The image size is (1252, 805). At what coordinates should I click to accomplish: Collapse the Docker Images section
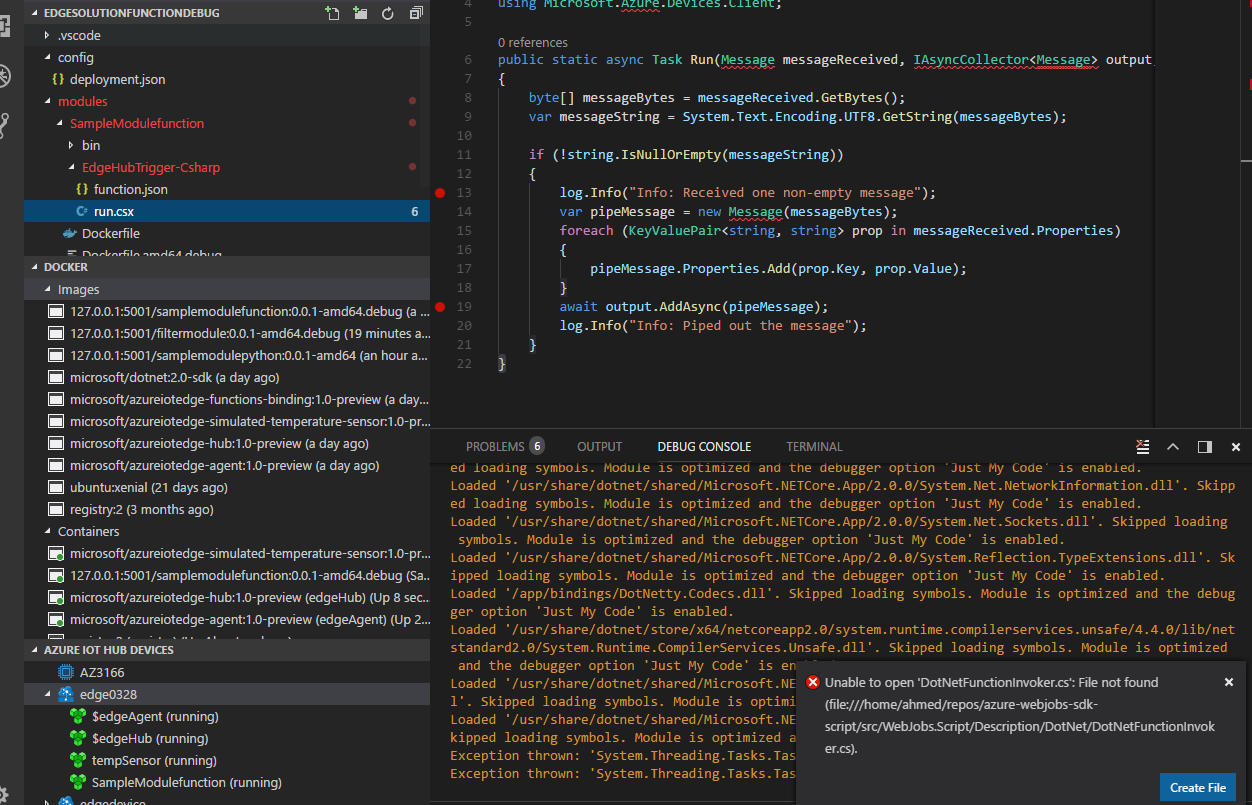[x=78, y=289]
